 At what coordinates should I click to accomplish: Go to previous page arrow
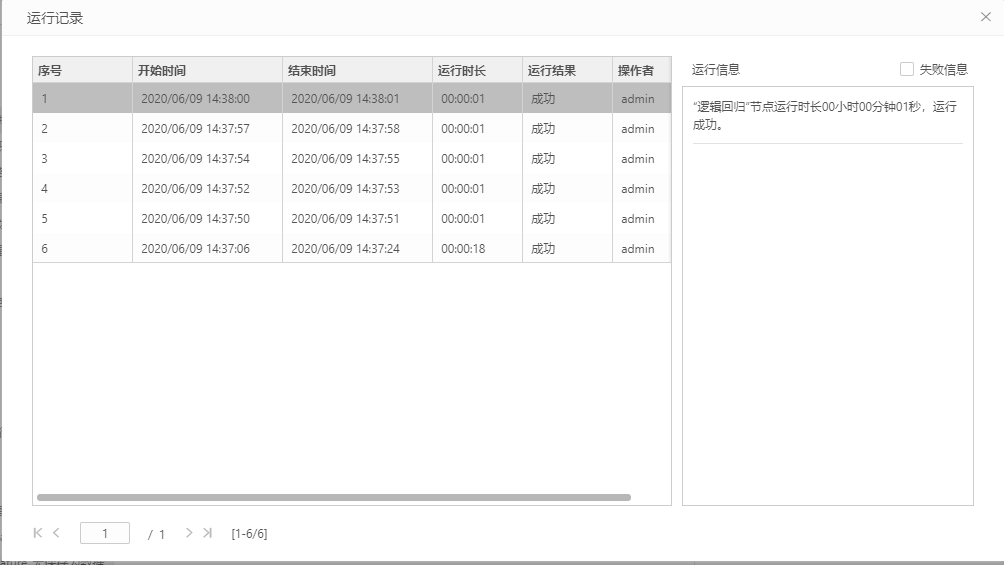[x=57, y=533]
